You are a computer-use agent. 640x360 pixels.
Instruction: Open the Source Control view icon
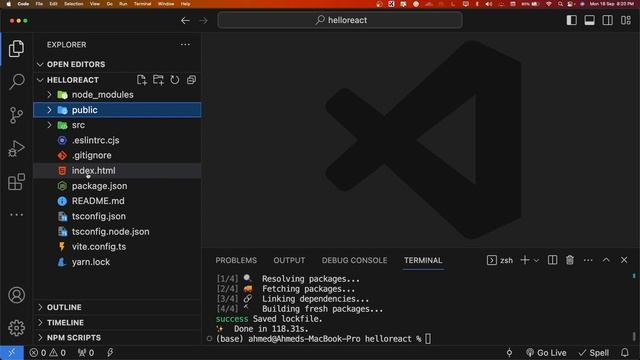16,115
